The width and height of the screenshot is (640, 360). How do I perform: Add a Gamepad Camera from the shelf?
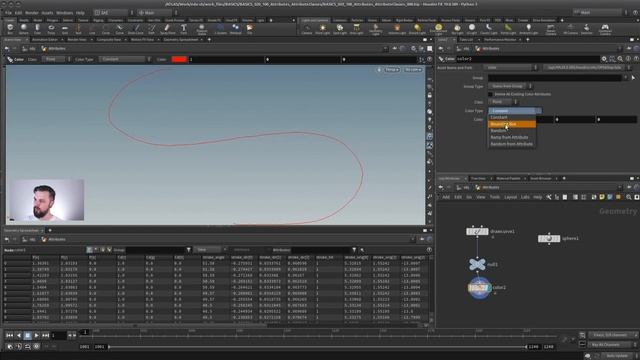coord(605,29)
